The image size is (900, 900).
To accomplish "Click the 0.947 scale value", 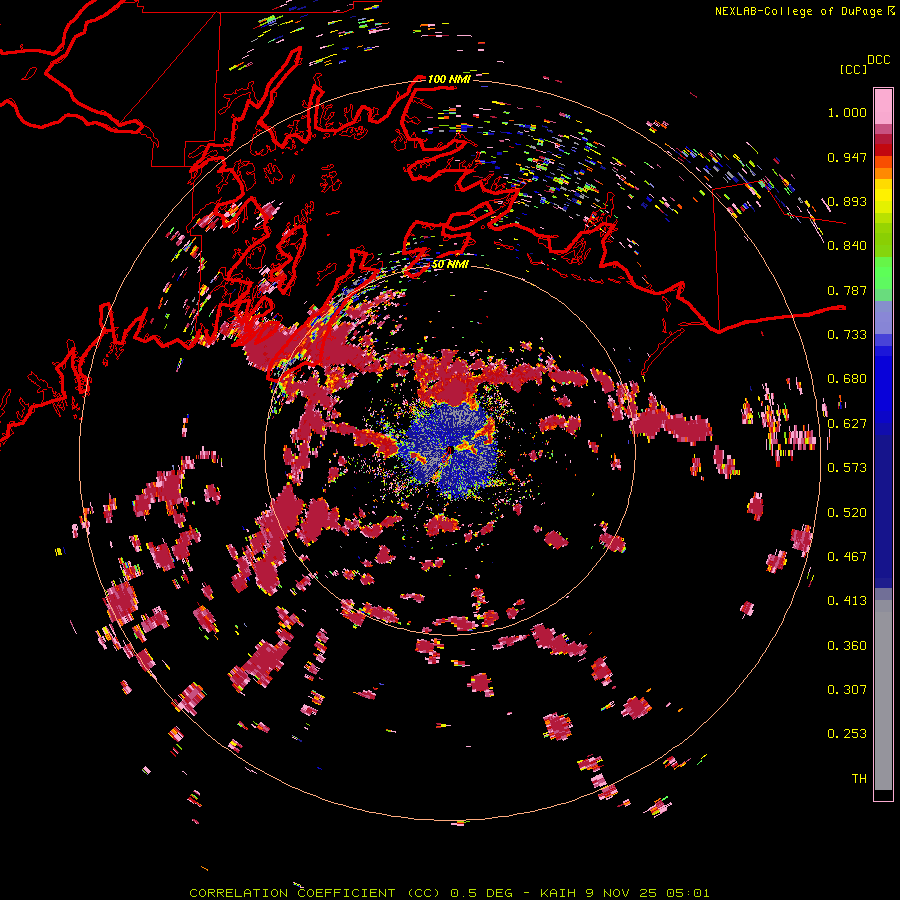I will point(847,158).
